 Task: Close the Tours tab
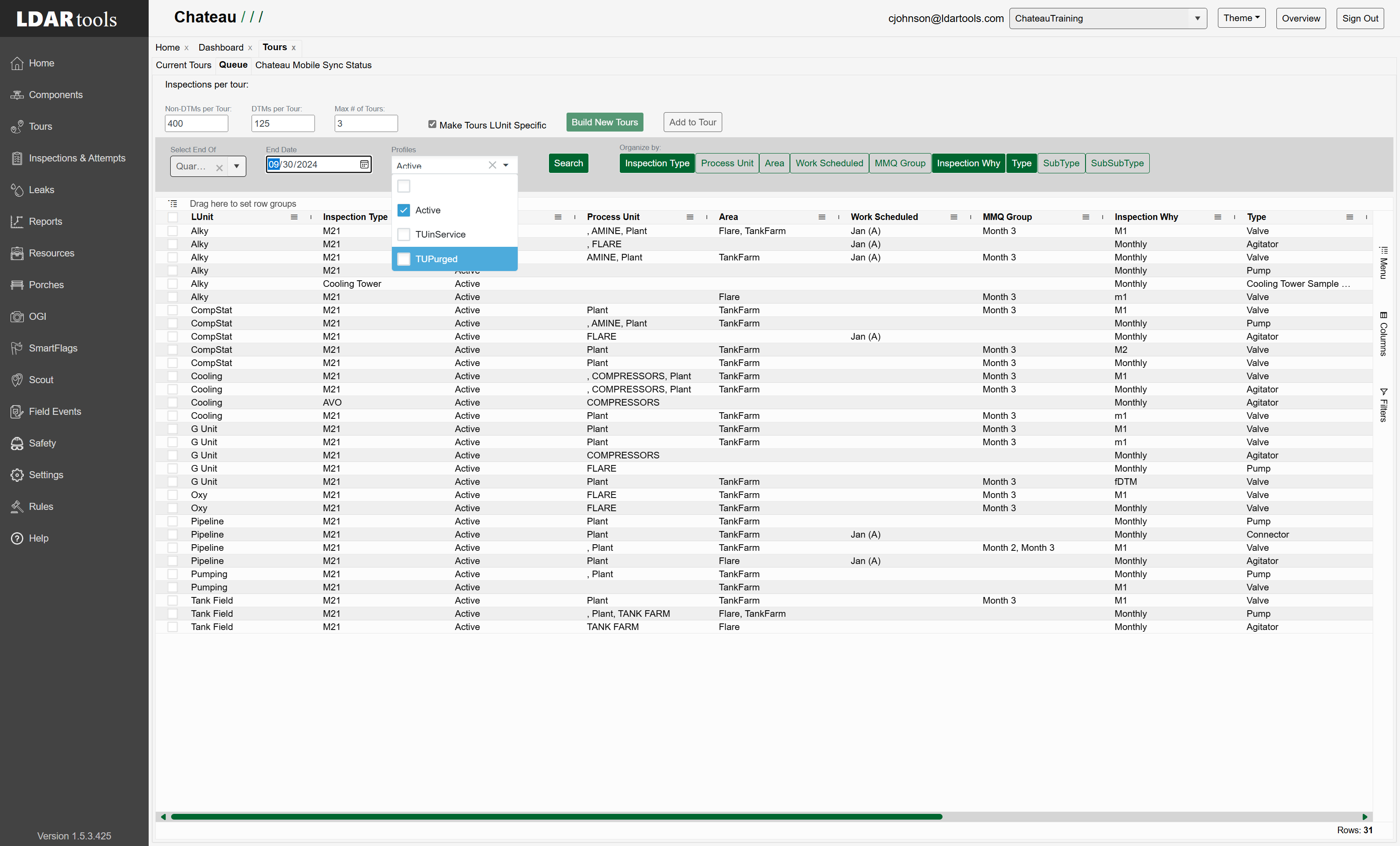coord(294,48)
